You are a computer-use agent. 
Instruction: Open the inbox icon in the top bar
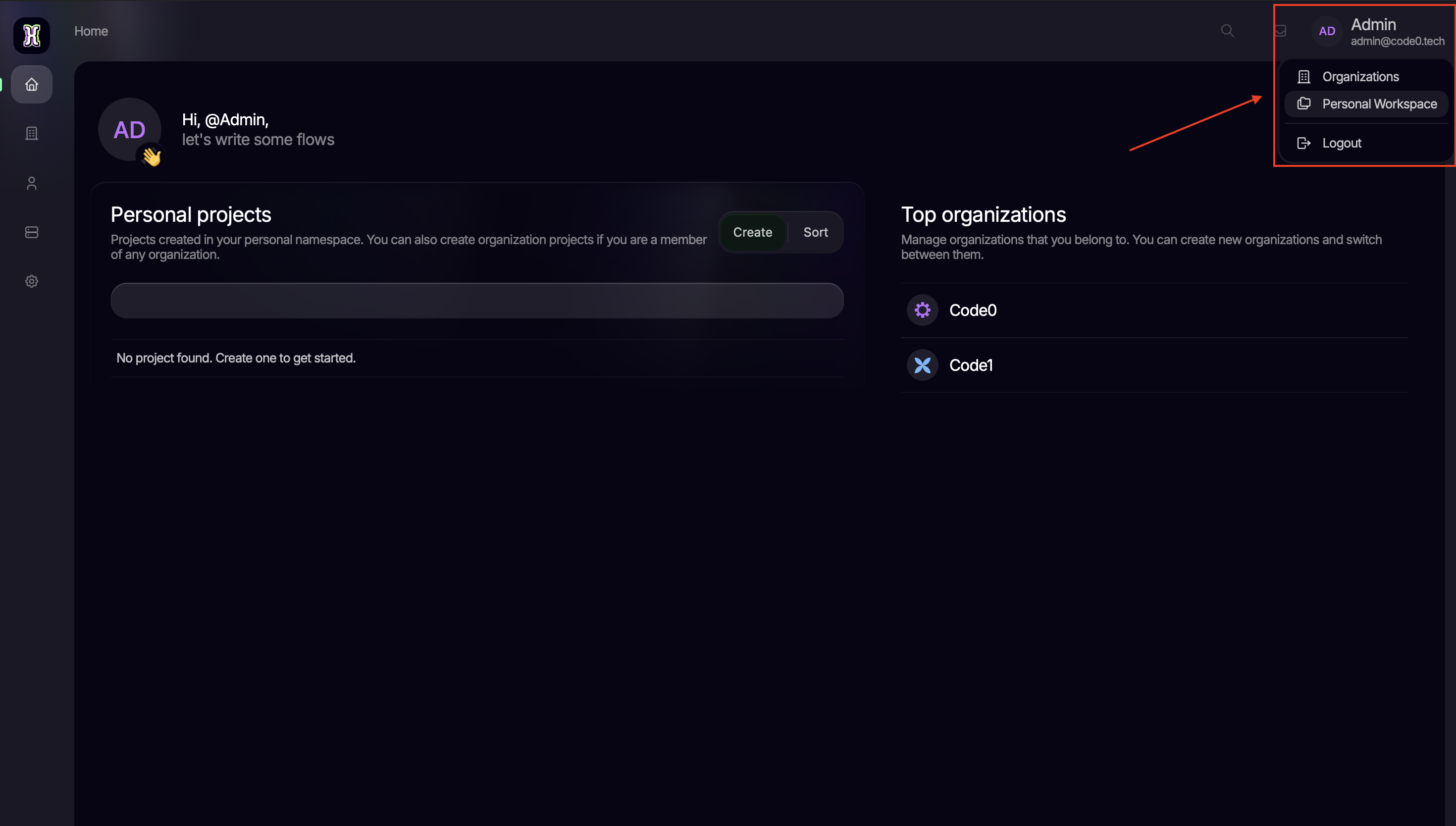[x=1280, y=31]
